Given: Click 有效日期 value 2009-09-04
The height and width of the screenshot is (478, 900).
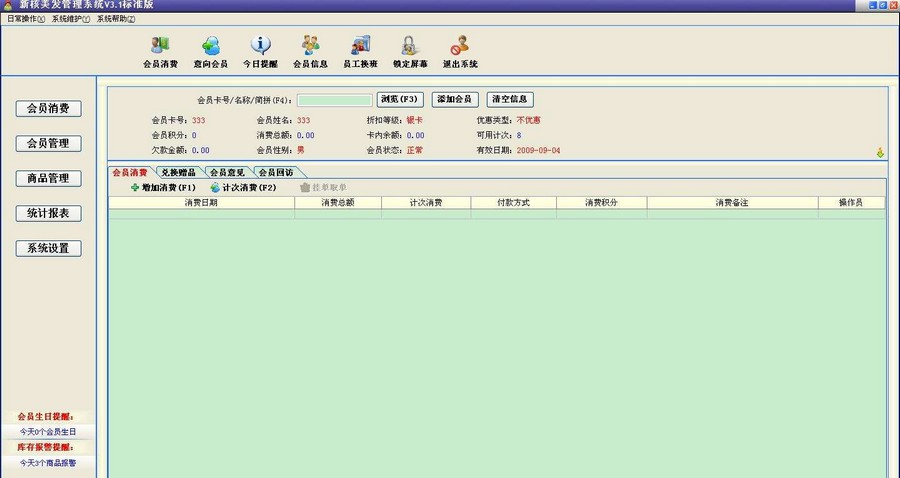Looking at the screenshot, I should coord(538,150).
